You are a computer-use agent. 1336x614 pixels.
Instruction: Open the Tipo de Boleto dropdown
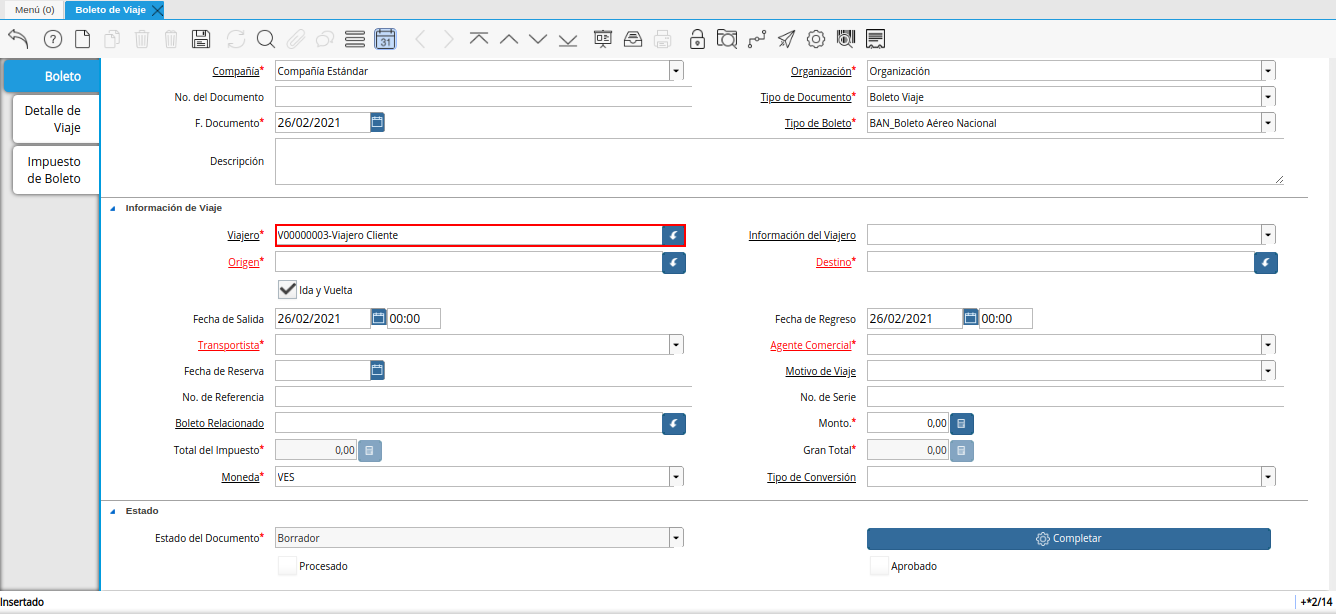point(1268,123)
